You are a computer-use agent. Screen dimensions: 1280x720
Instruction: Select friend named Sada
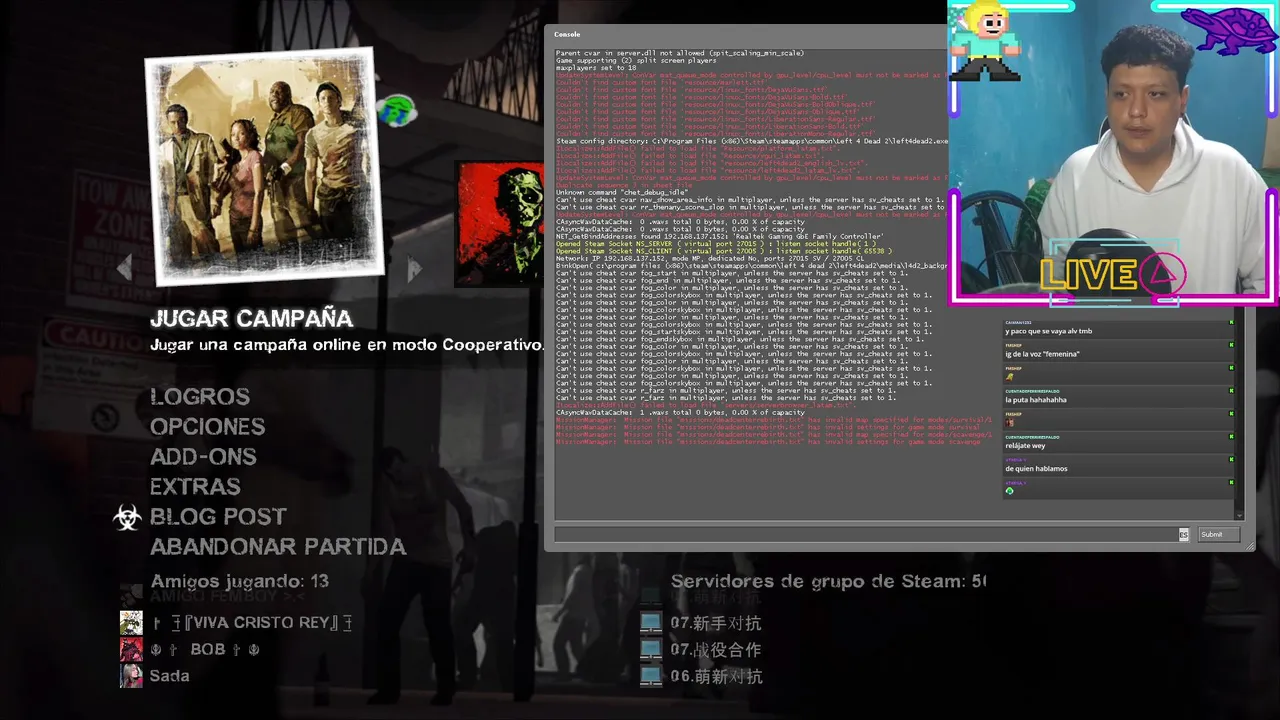click(169, 676)
